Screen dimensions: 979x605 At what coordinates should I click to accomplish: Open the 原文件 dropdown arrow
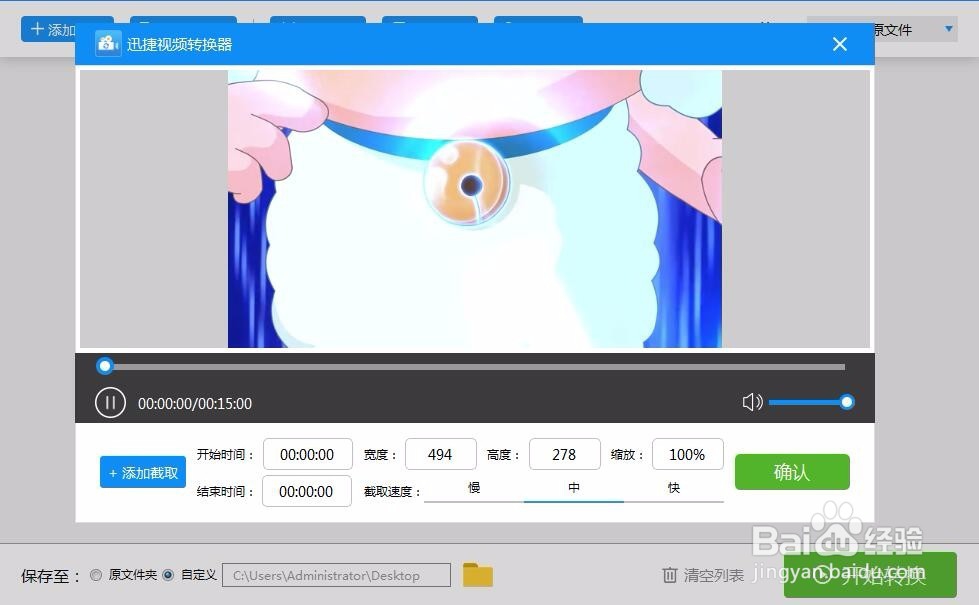pyautogui.click(x=948, y=29)
